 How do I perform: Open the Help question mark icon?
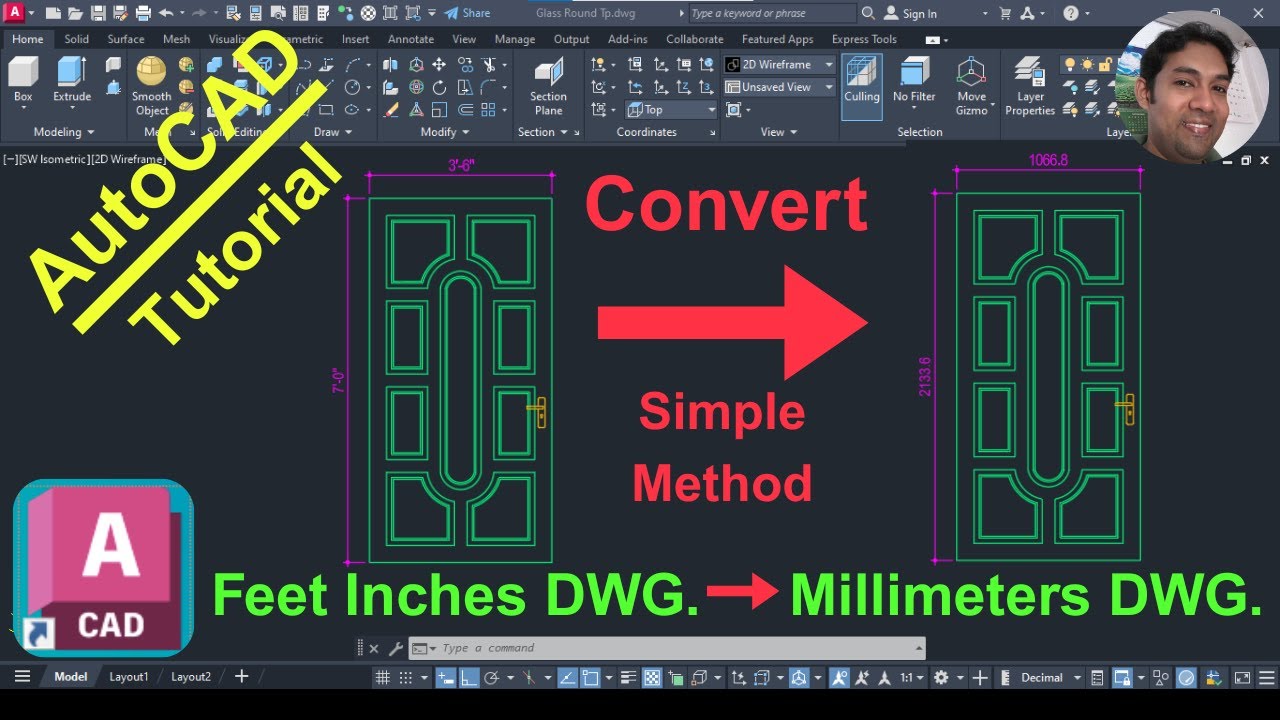pos(1070,13)
